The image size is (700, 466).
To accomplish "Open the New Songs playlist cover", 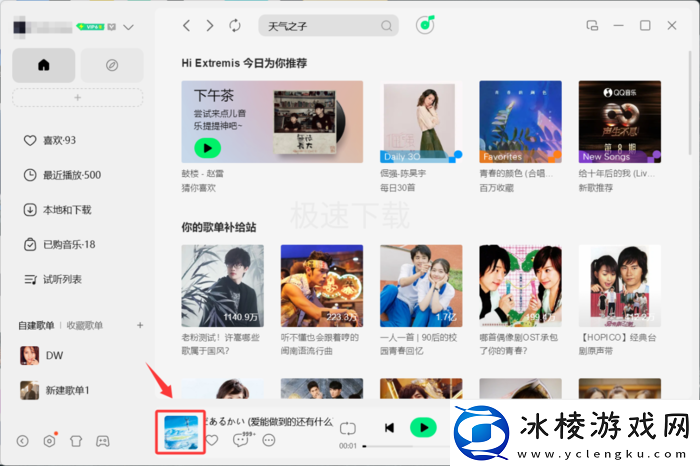I will [620, 122].
